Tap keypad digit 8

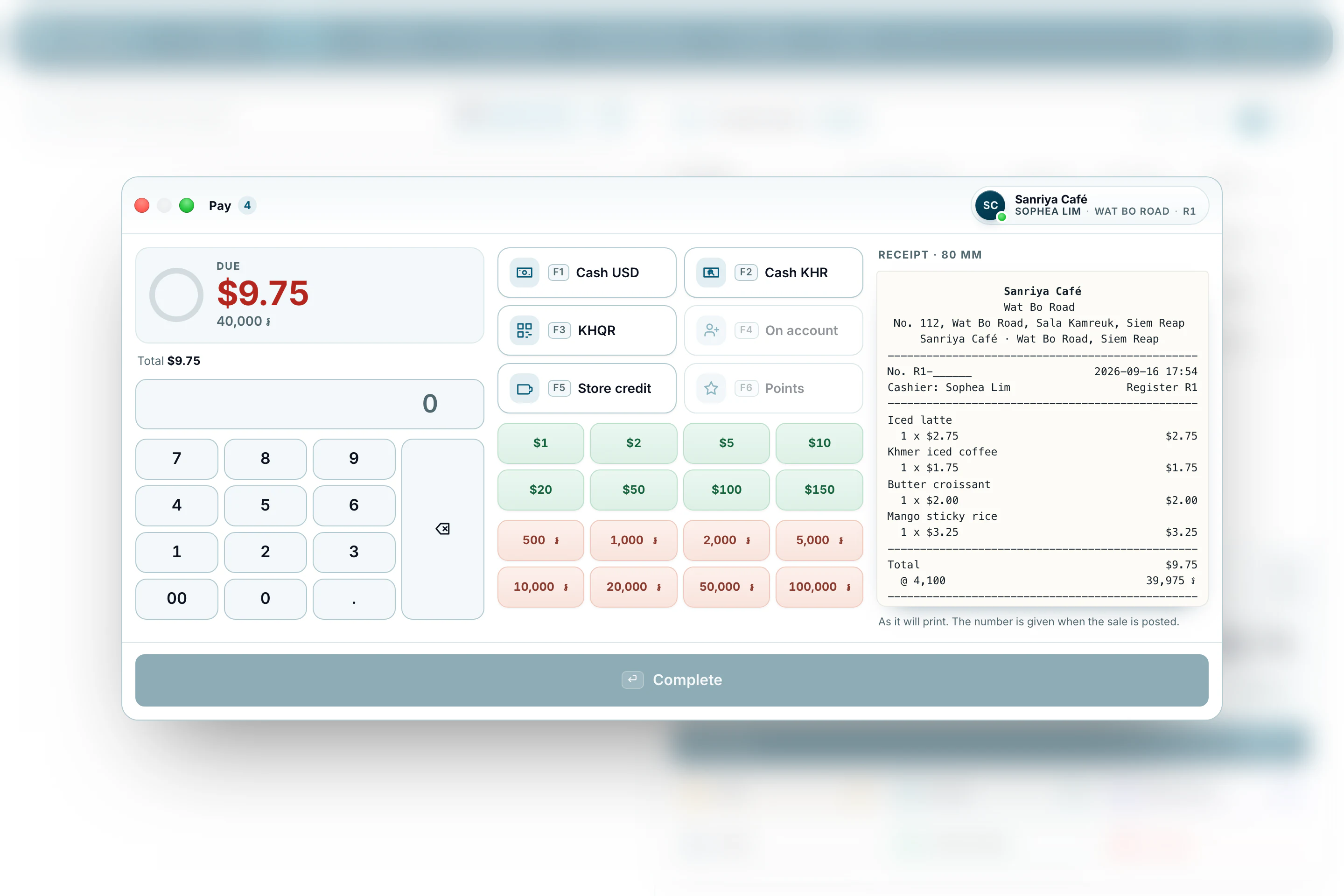(265, 459)
